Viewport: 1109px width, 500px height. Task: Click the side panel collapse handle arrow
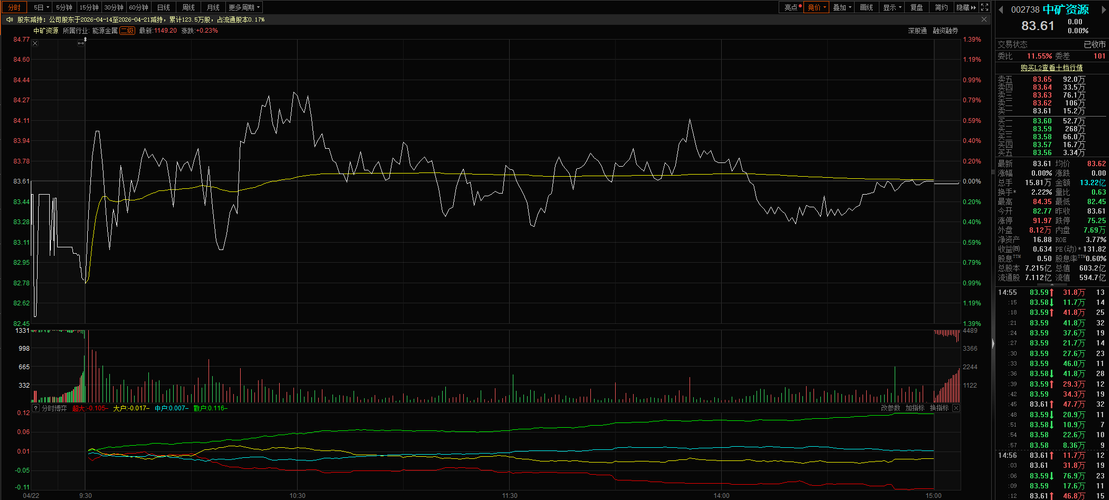click(992, 343)
